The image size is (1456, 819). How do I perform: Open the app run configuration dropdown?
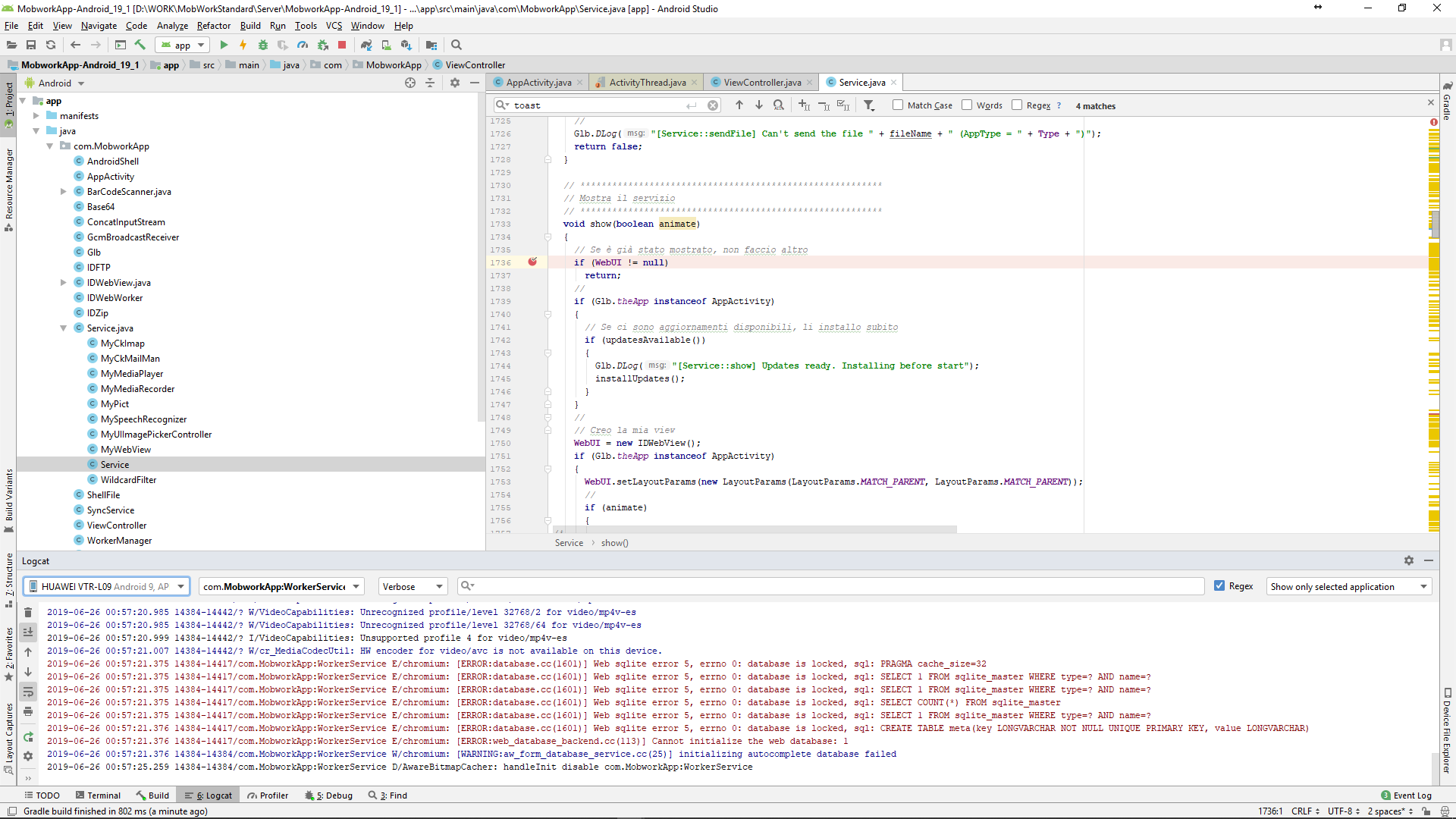[182, 45]
